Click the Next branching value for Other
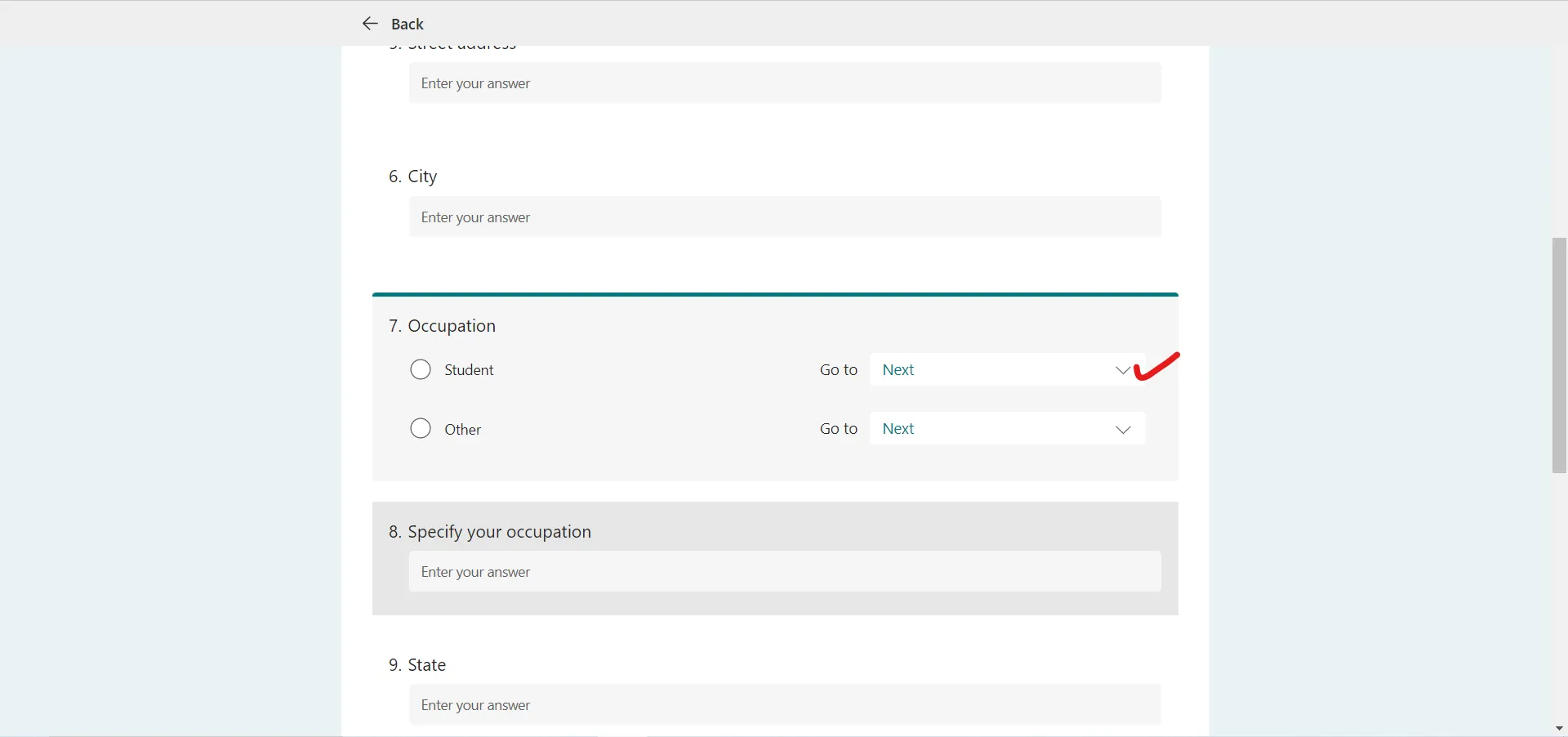1568x737 pixels. point(898,428)
